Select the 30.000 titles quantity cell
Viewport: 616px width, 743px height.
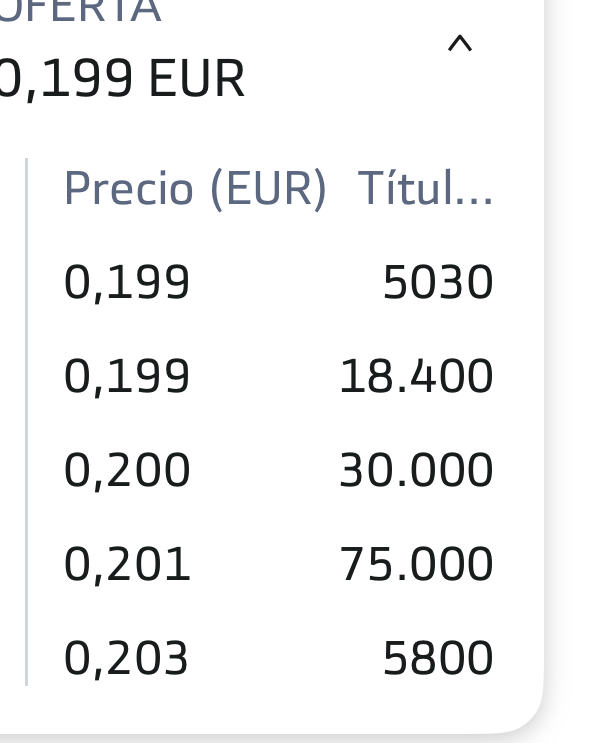417,471
